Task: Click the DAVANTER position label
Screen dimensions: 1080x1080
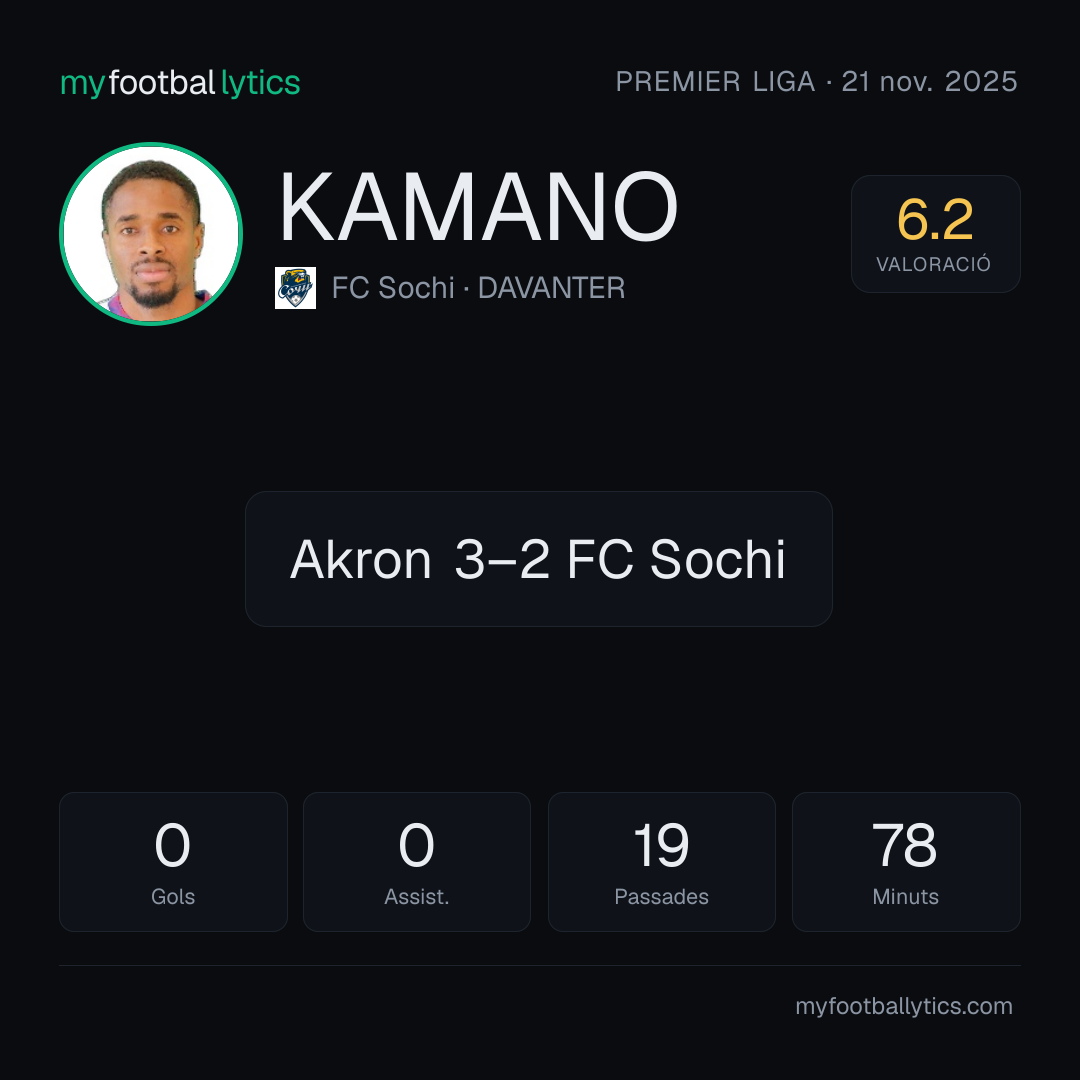Action: [x=551, y=288]
